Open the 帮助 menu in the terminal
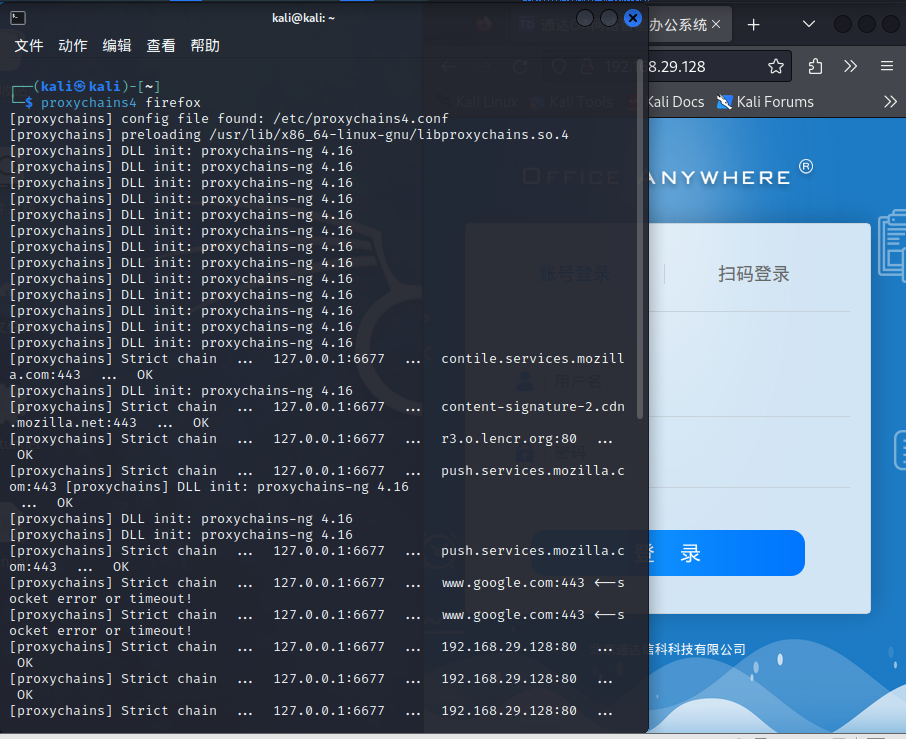 [x=205, y=45]
